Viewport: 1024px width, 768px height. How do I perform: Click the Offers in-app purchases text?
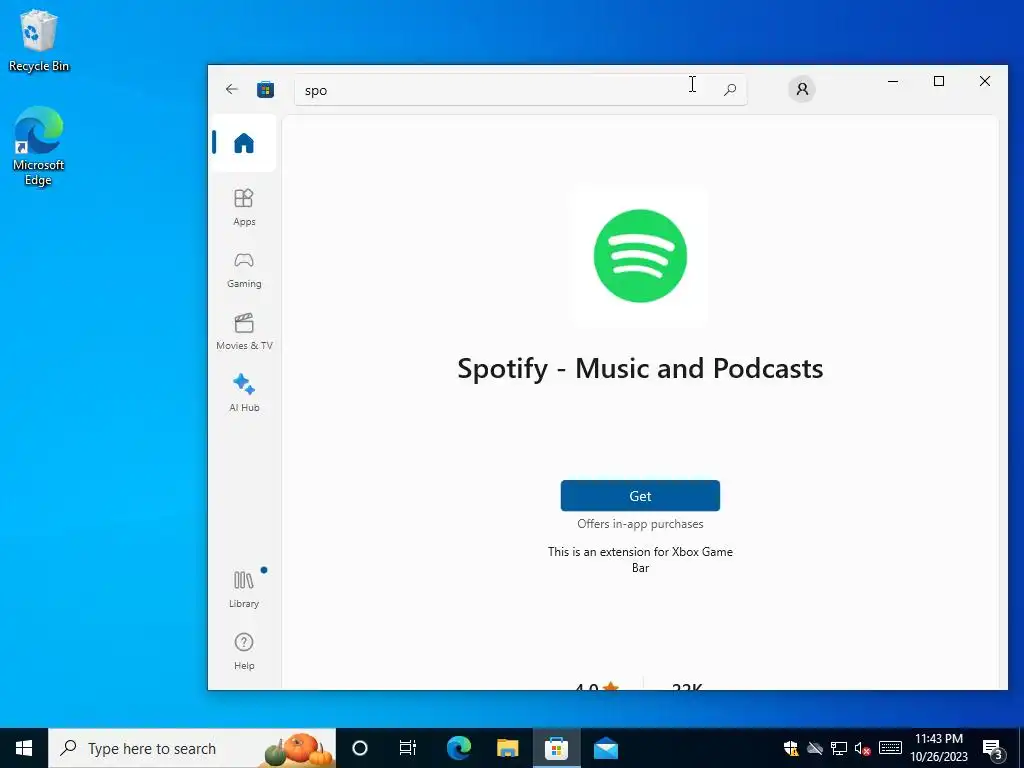(x=640, y=524)
